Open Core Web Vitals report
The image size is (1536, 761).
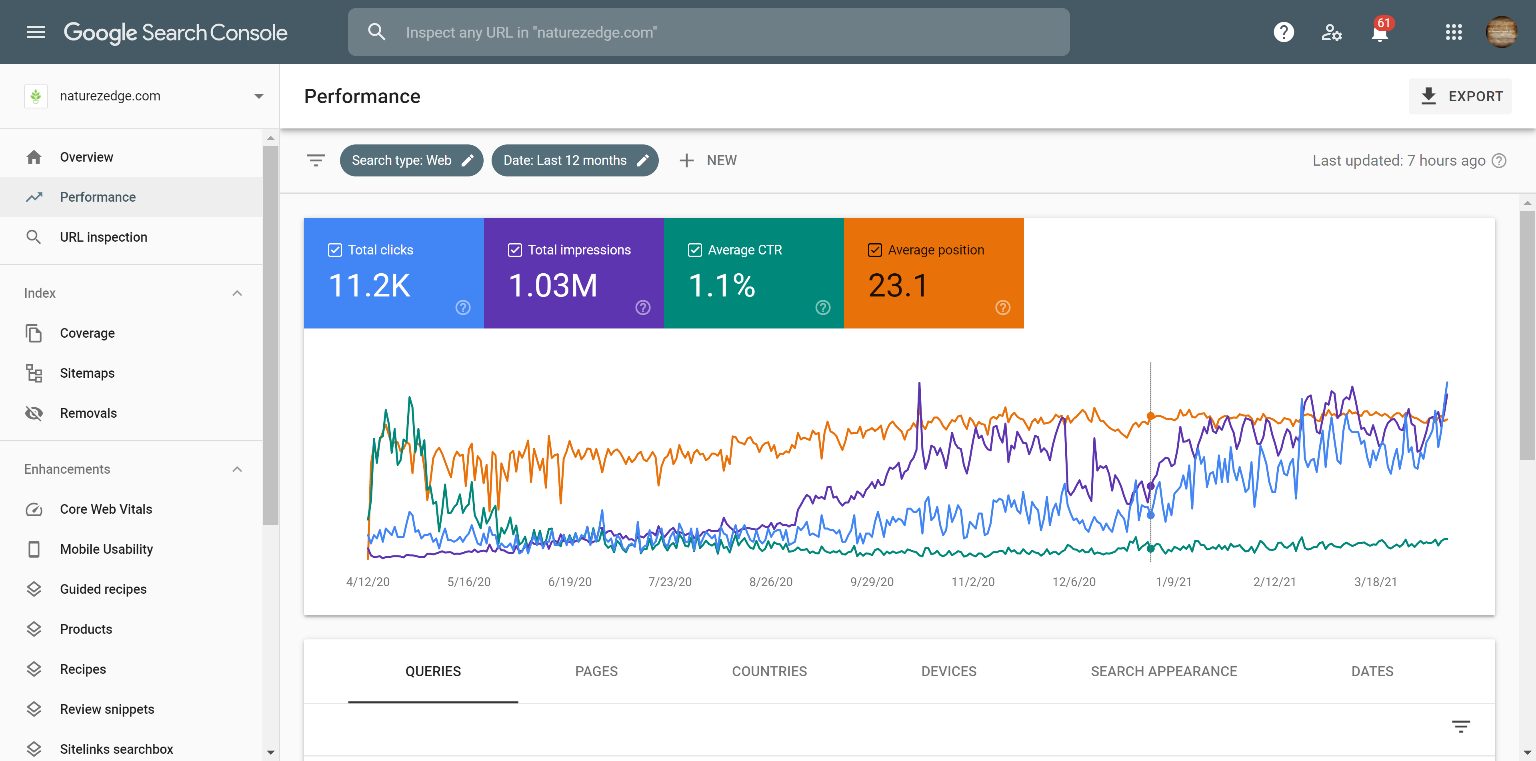(131, 509)
